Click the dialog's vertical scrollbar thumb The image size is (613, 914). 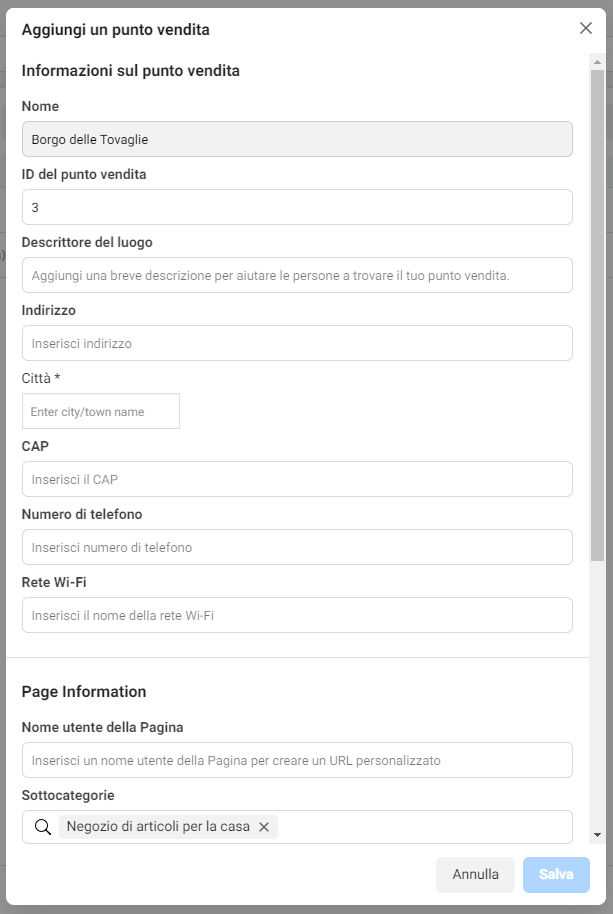[x=597, y=315]
